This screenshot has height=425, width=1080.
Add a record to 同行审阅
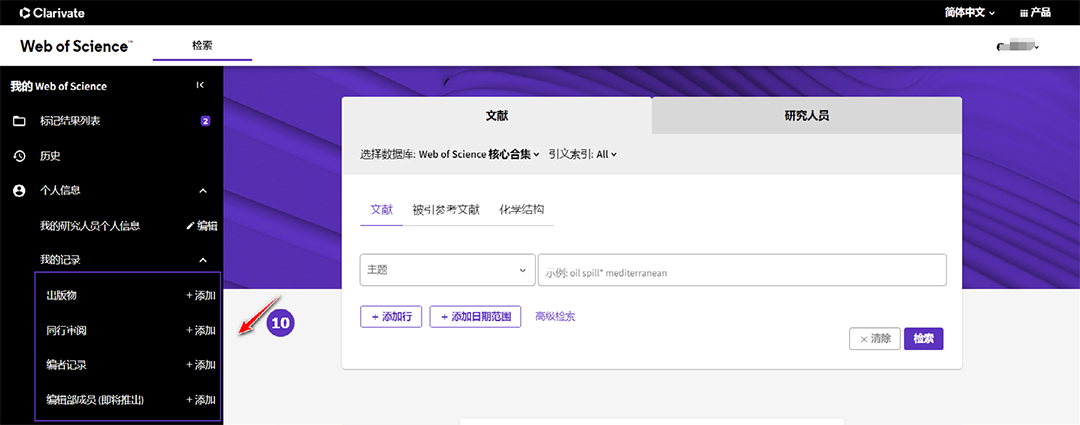coord(201,331)
